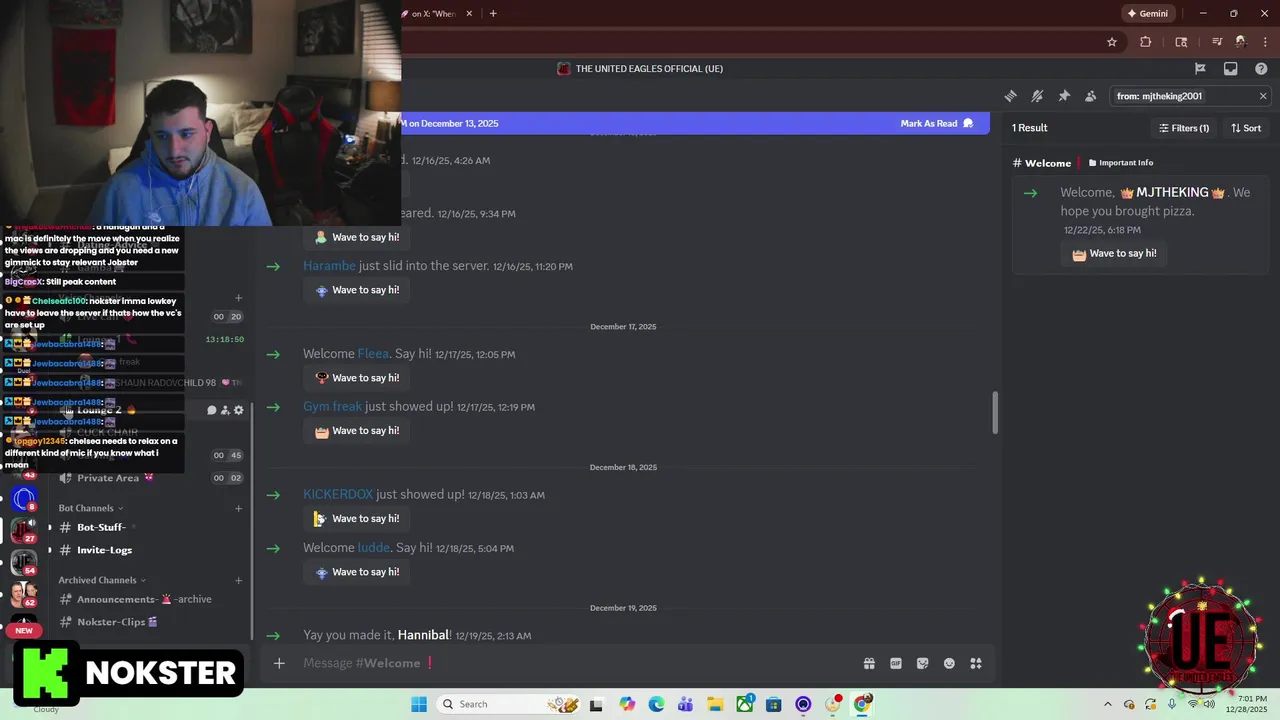Join the Private Area voice channel
The width and height of the screenshot is (1280, 720).
point(150,478)
